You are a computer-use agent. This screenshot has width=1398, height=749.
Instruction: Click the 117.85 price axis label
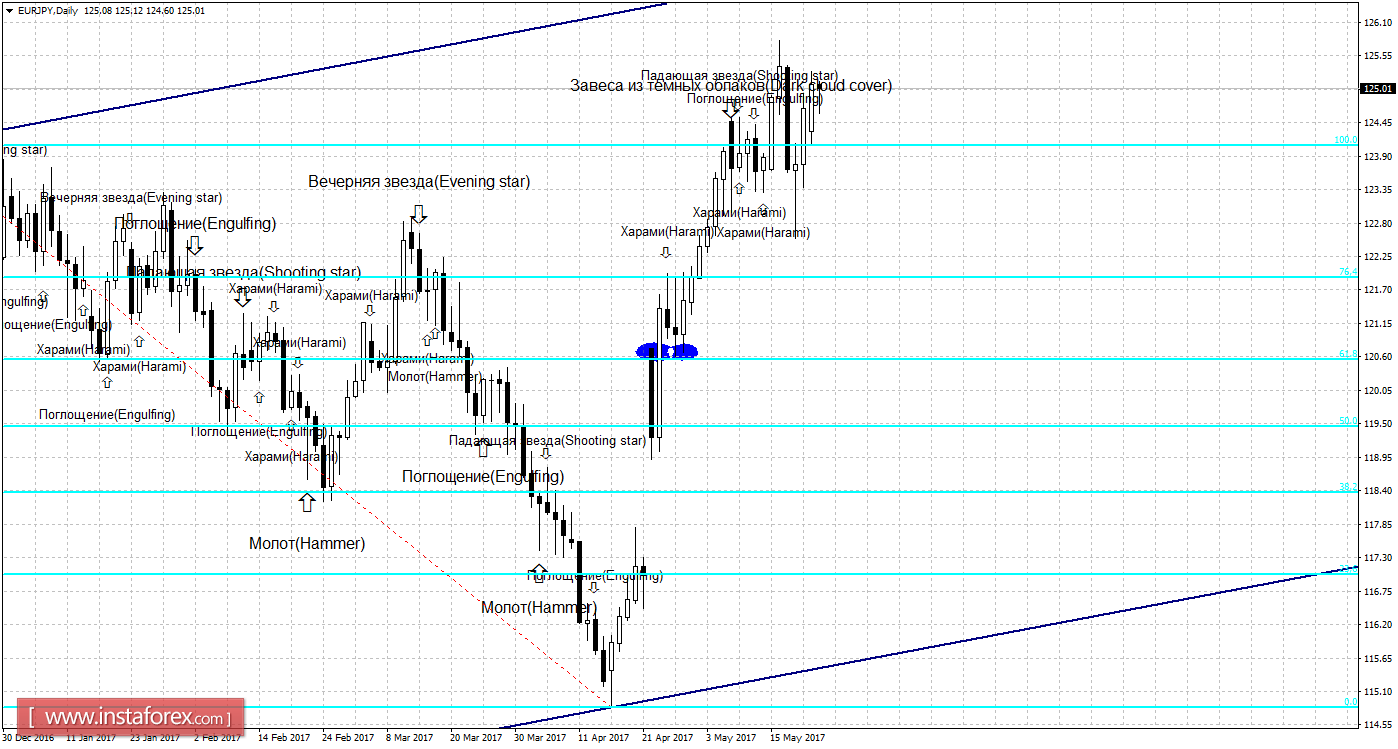point(1378,525)
